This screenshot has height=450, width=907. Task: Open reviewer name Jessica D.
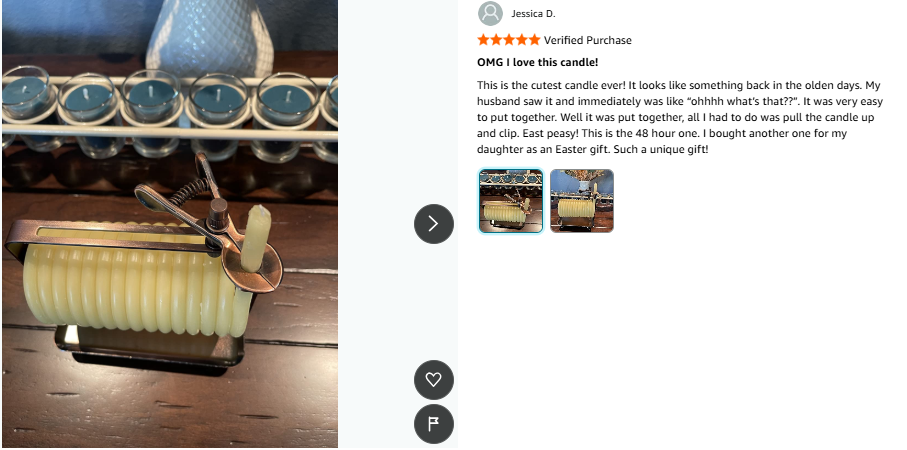tap(533, 14)
